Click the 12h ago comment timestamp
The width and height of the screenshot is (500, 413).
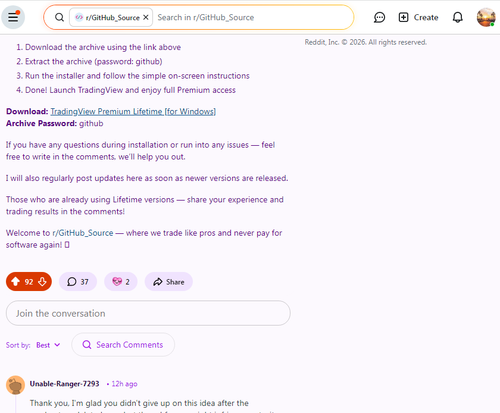tap(124, 384)
